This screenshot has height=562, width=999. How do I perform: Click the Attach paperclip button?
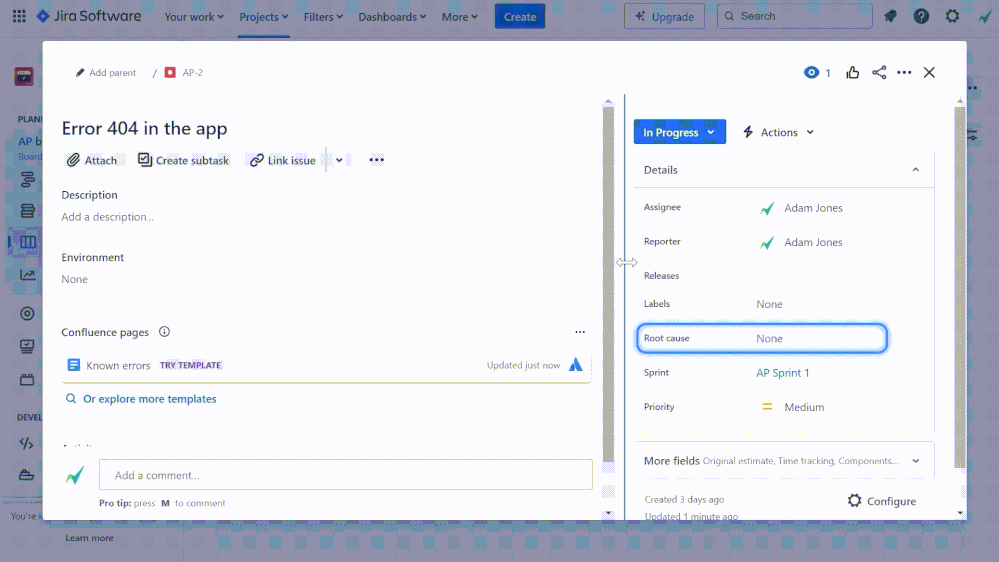pos(92,161)
